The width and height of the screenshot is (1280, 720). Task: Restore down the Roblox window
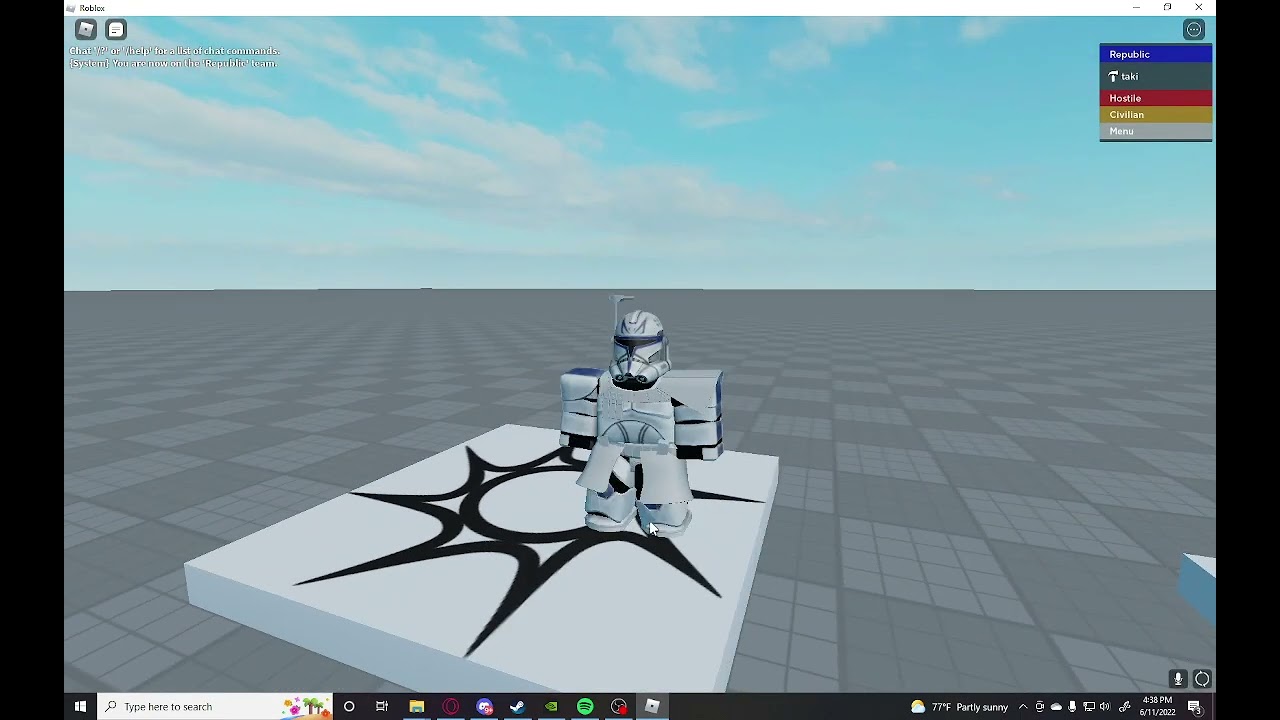(1167, 7)
